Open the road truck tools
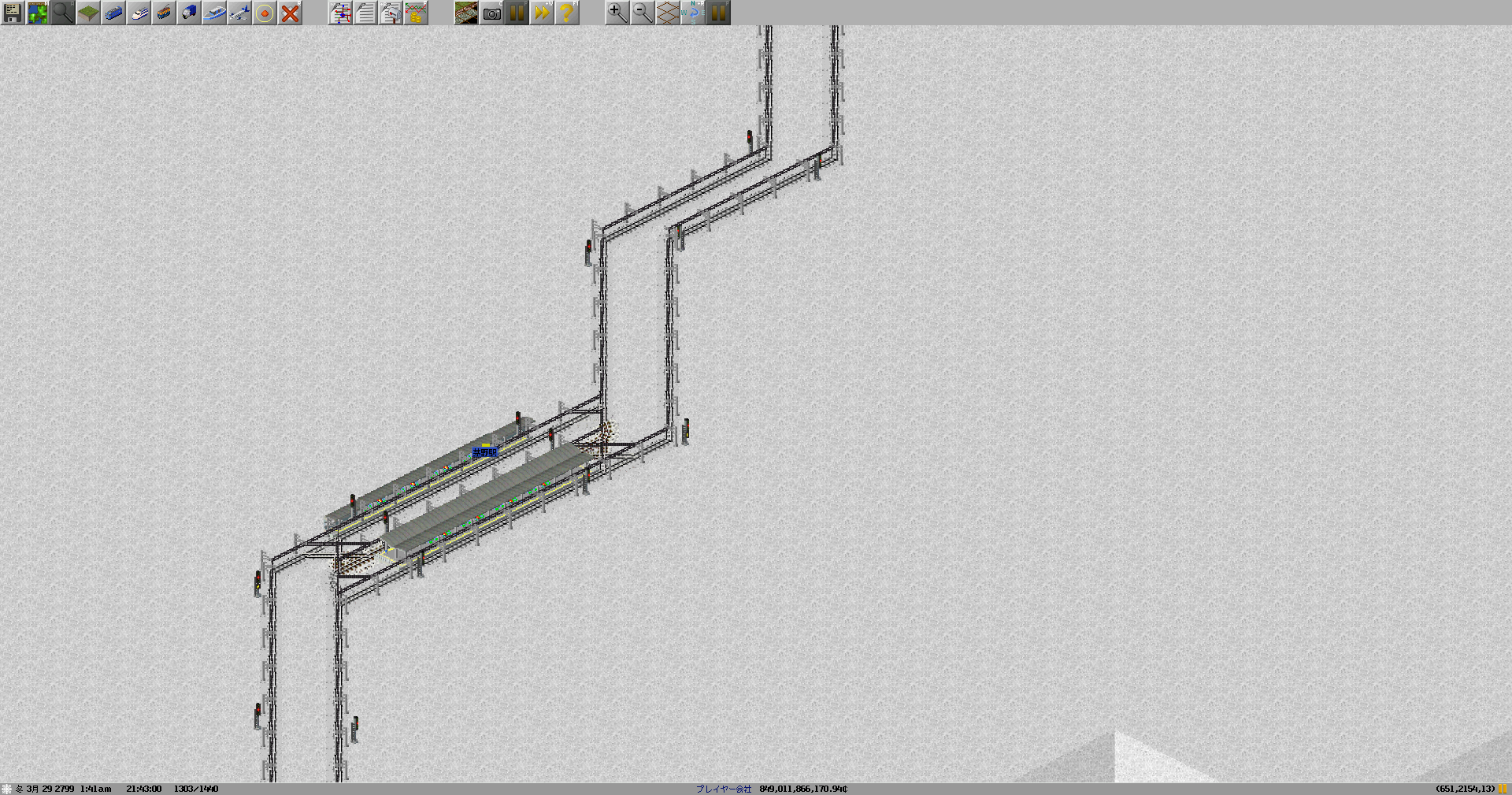 click(x=189, y=13)
